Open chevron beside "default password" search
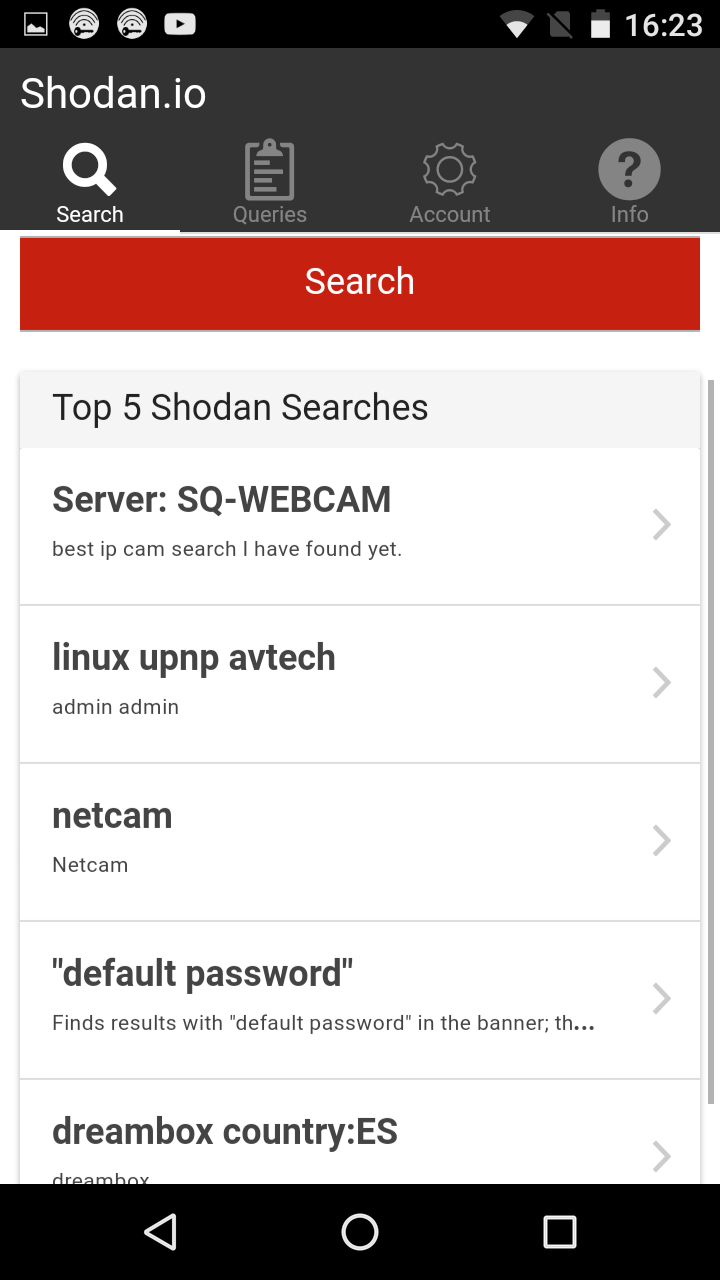This screenshot has height=1280, width=720. click(661, 999)
